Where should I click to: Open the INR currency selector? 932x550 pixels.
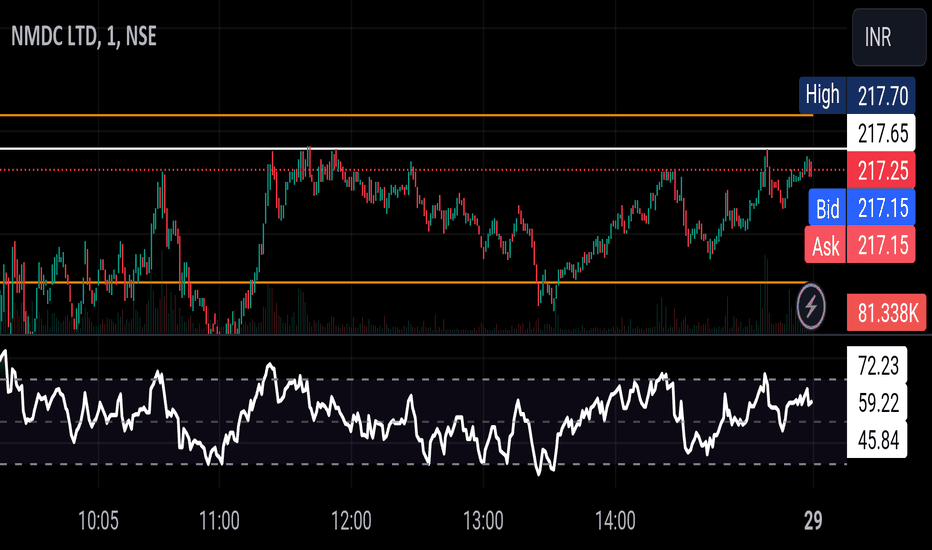[x=889, y=37]
